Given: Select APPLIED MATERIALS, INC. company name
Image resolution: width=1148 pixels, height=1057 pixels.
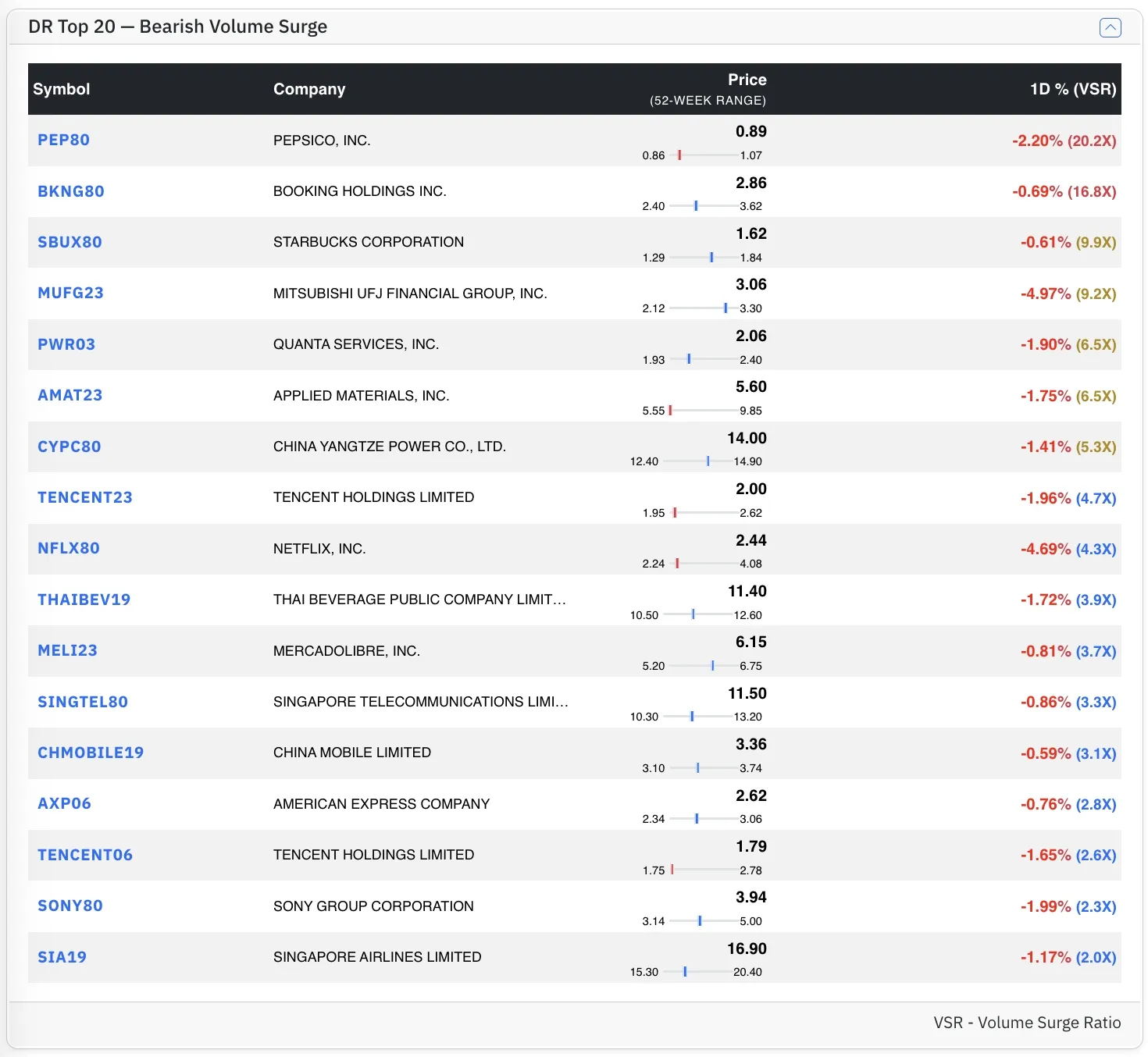Looking at the screenshot, I should 362,396.
